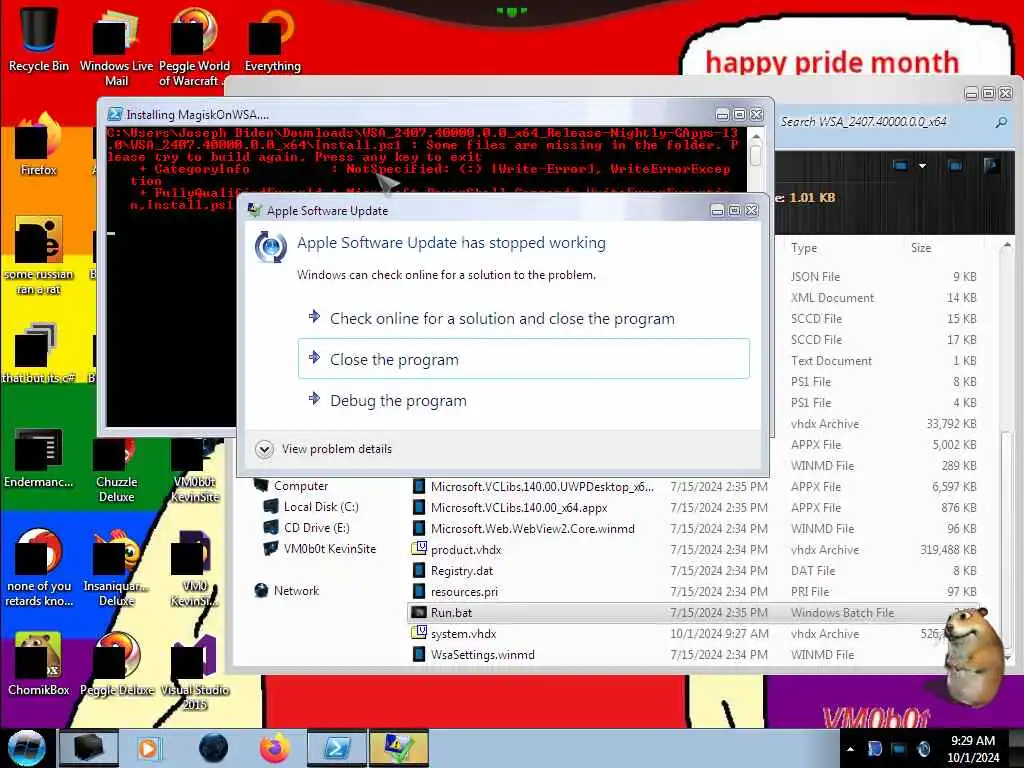Click the Action Center flag tray icon
Image resolution: width=1024 pixels, height=768 pixels.
tap(874, 749)
